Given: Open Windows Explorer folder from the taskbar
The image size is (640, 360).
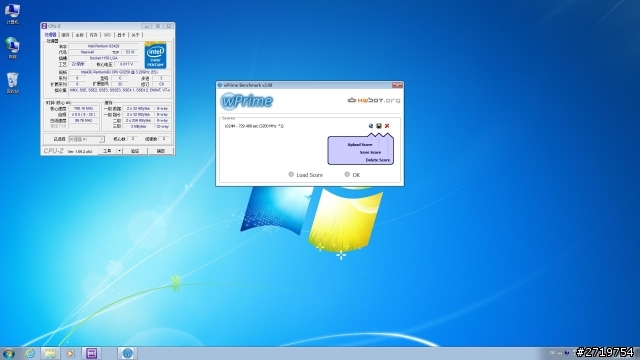Looking at the screenshot, I should click(50, 353).
